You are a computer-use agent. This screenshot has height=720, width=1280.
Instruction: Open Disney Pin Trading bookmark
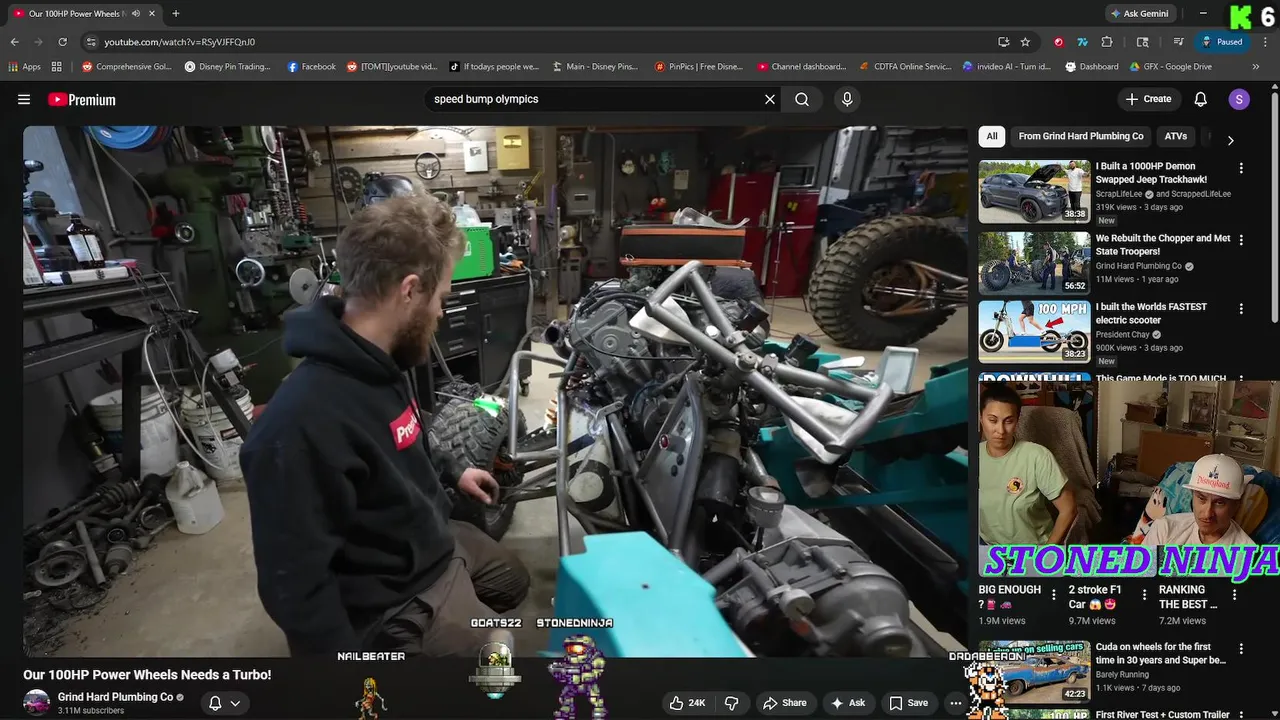(227, 67)
